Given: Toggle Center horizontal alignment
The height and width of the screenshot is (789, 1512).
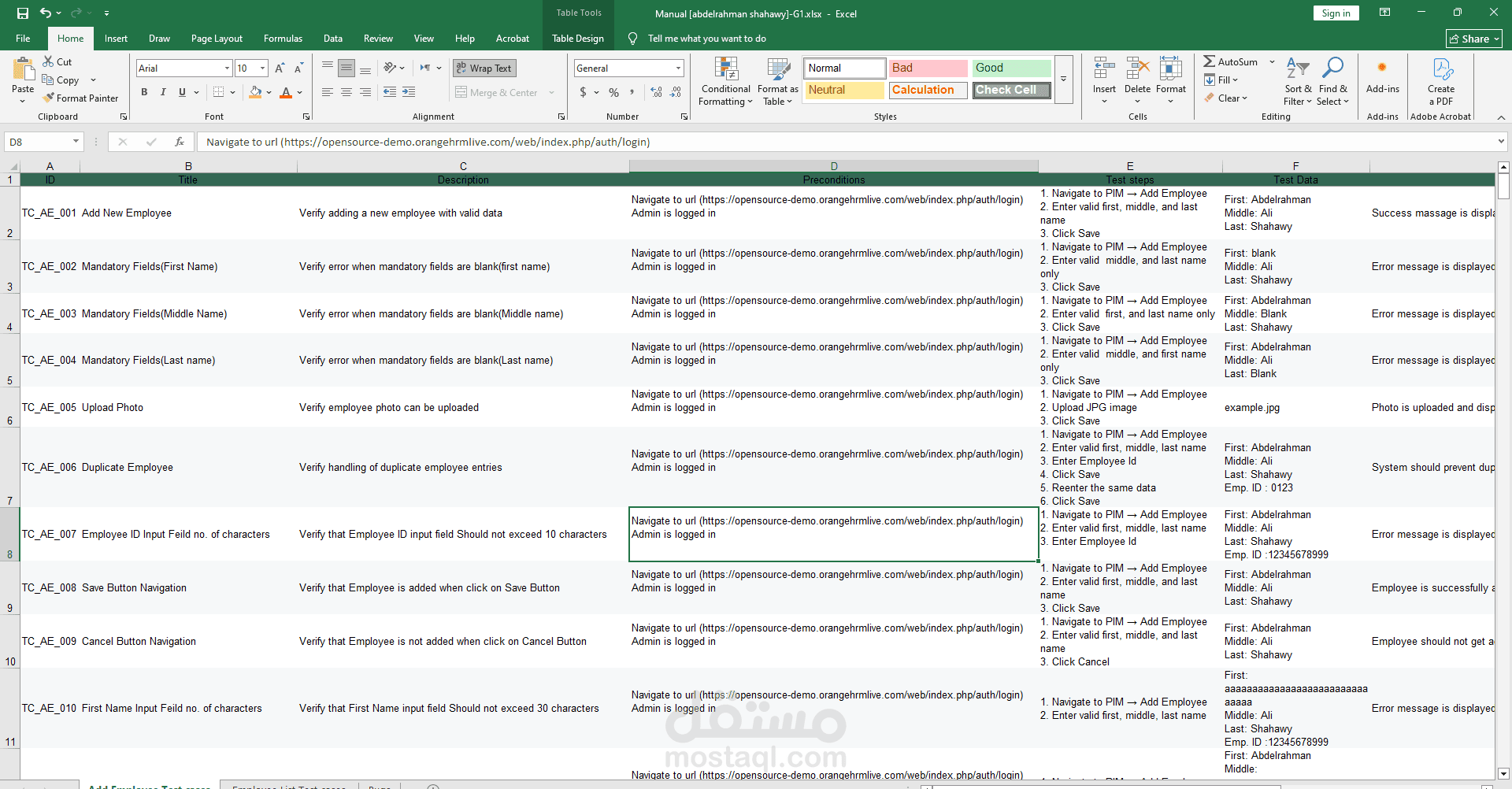Looking at the screenshot, I should (x=346, y=92).
